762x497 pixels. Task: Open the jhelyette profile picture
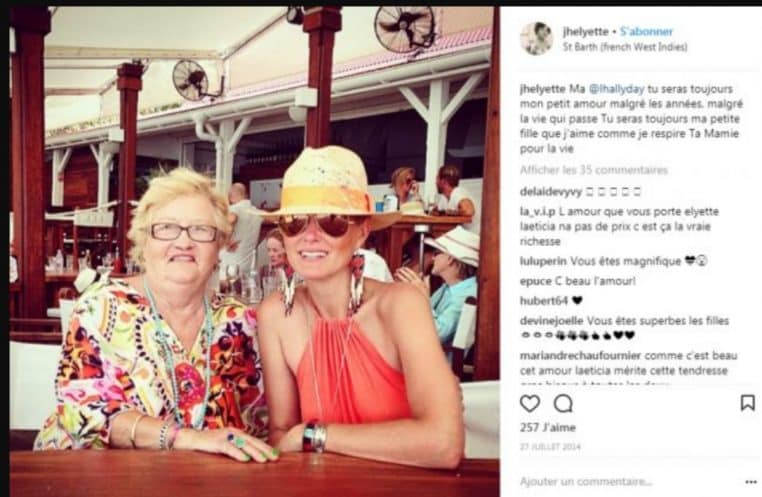pos(537,38)
